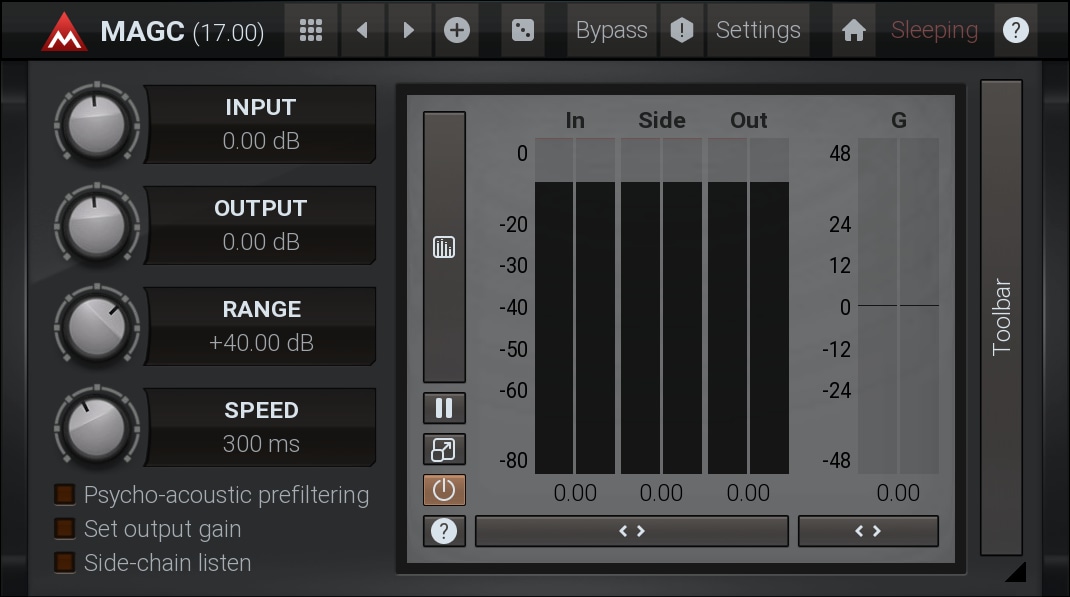Image resolution: width=1070 pixels, height=597 pixels.
Task: Pop out meters in separate window
Action: pyautogui.click(x=444, y=449)
